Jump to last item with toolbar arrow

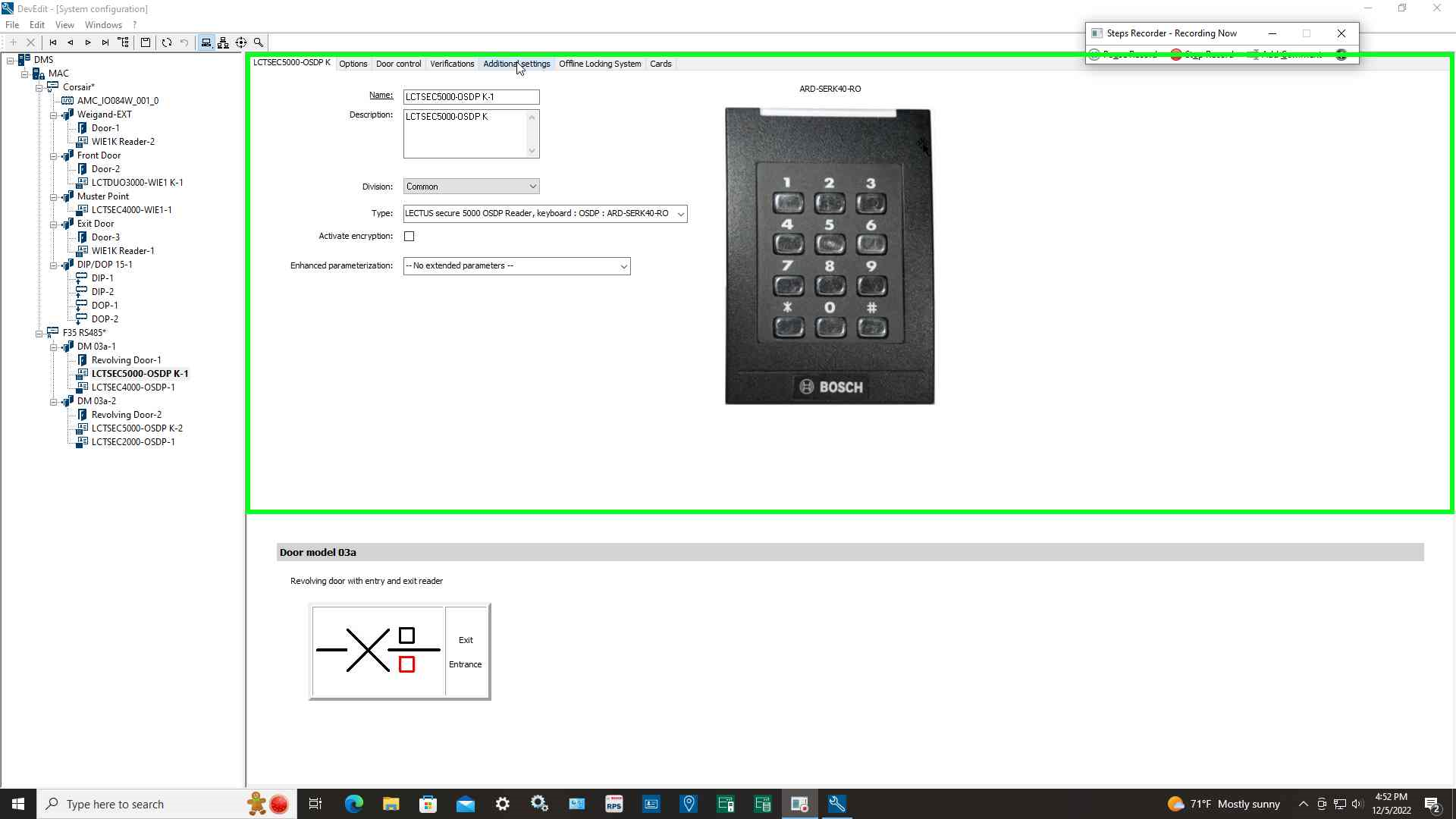tap(105, 42)
